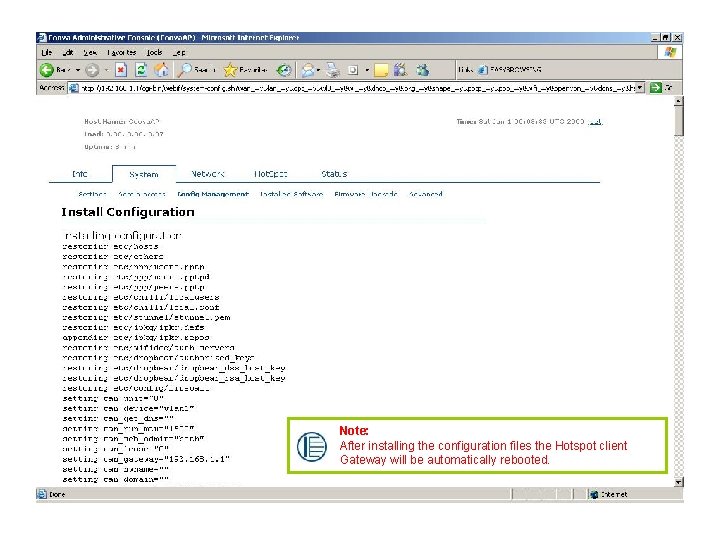Viewport: 720px width, 540px height.
Task: Click the 'Host Name' line
Action: tap(122, 122)
